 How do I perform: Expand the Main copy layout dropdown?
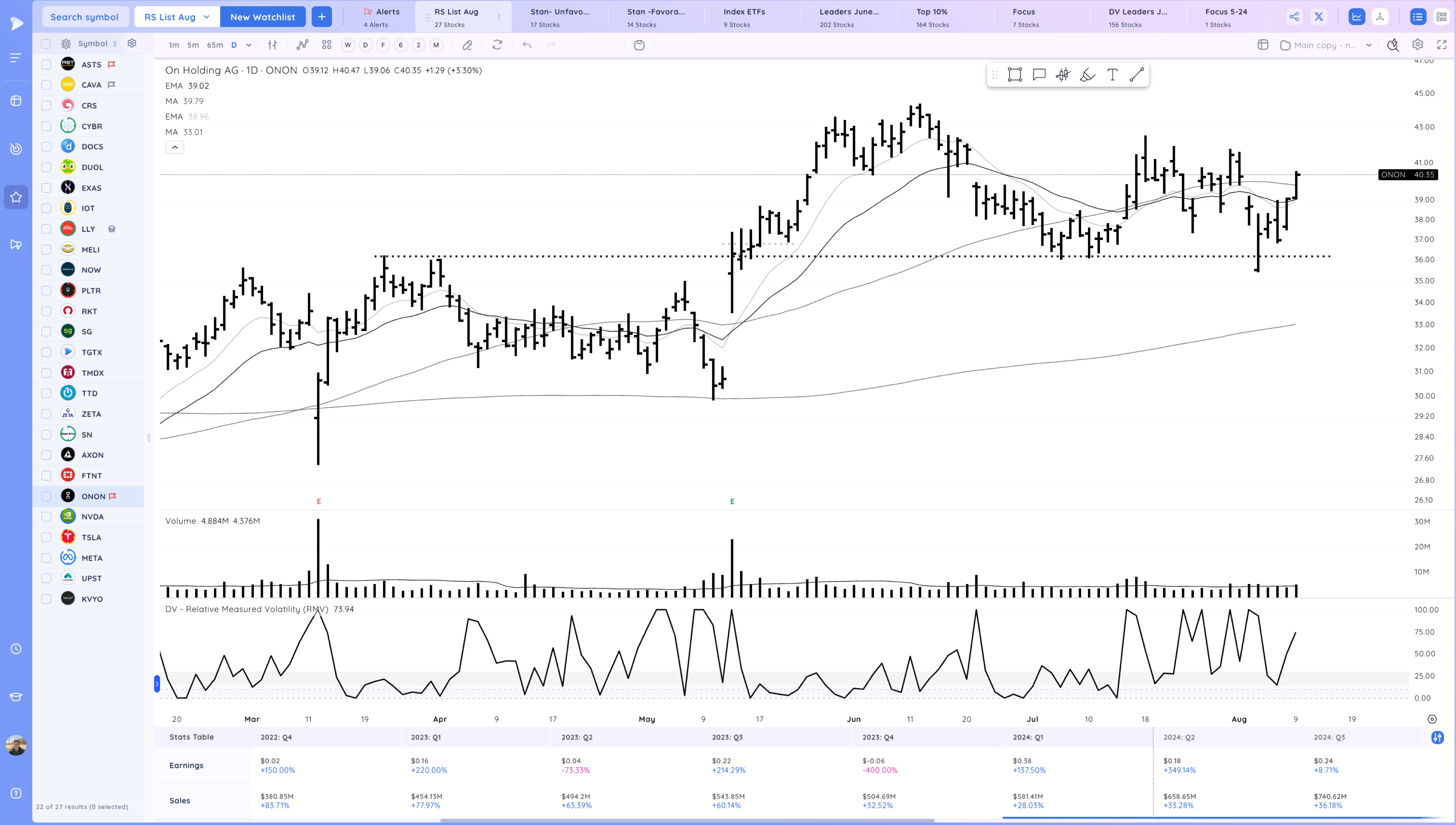1368,46
